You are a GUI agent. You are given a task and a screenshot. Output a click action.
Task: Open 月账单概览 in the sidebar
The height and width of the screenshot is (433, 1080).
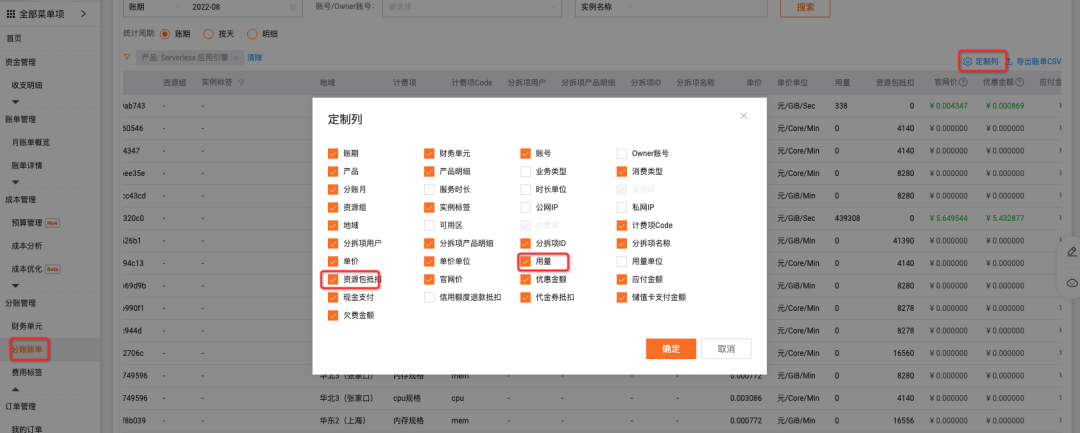[31, 142]
